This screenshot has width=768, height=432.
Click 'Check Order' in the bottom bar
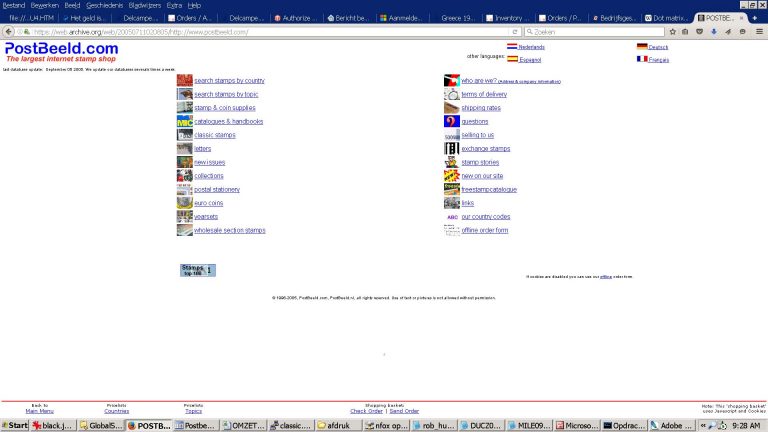coord(366,411)
